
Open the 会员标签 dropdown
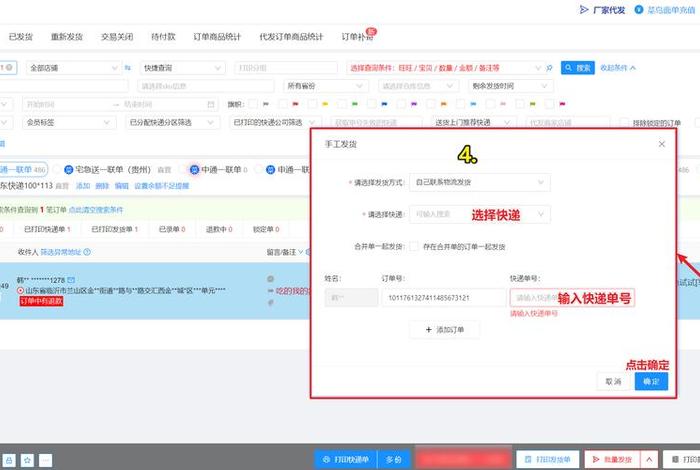(69, 122)
